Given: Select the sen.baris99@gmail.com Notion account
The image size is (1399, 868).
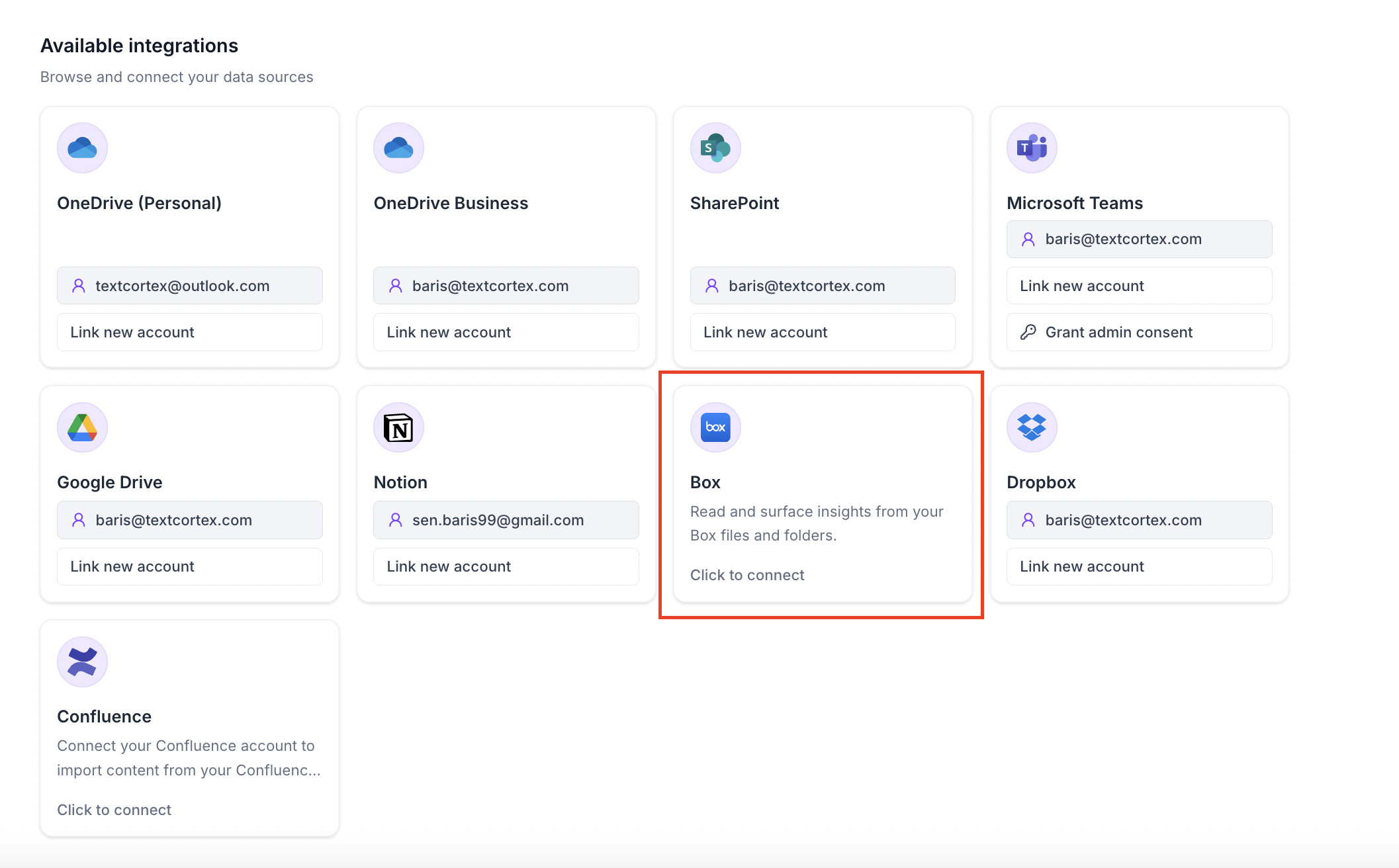Looking at the screenshot, I should click(x=506, y=520).
